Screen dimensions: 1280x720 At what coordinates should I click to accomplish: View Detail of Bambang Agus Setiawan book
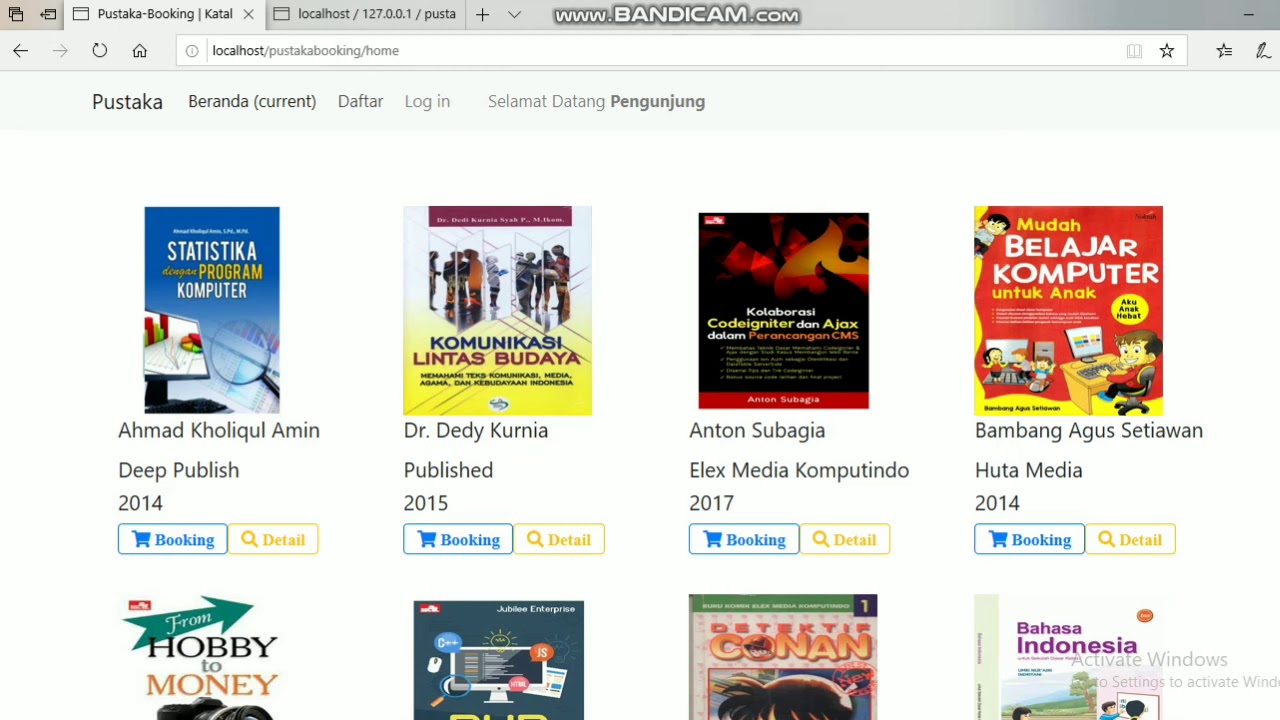[1130, 539]
